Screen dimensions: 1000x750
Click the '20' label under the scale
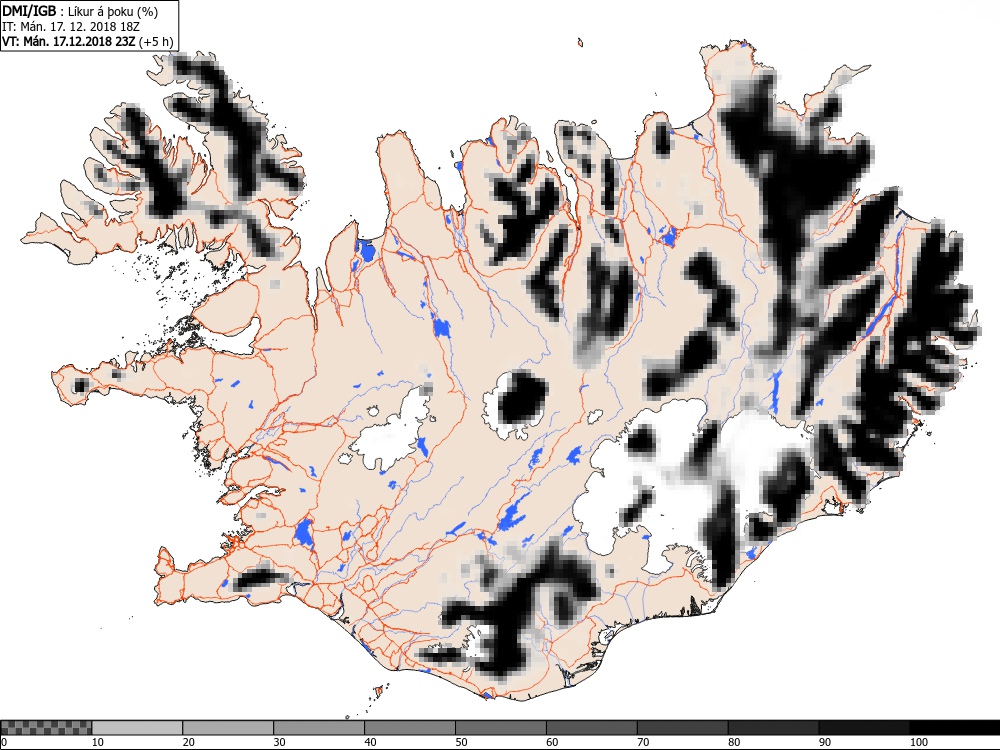(x=189, y=742)
